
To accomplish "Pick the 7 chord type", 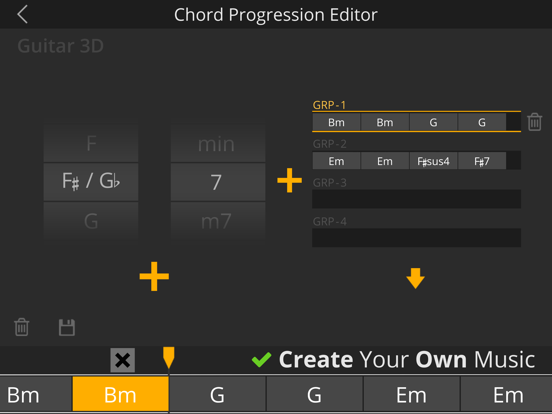I will pos(218,182).
